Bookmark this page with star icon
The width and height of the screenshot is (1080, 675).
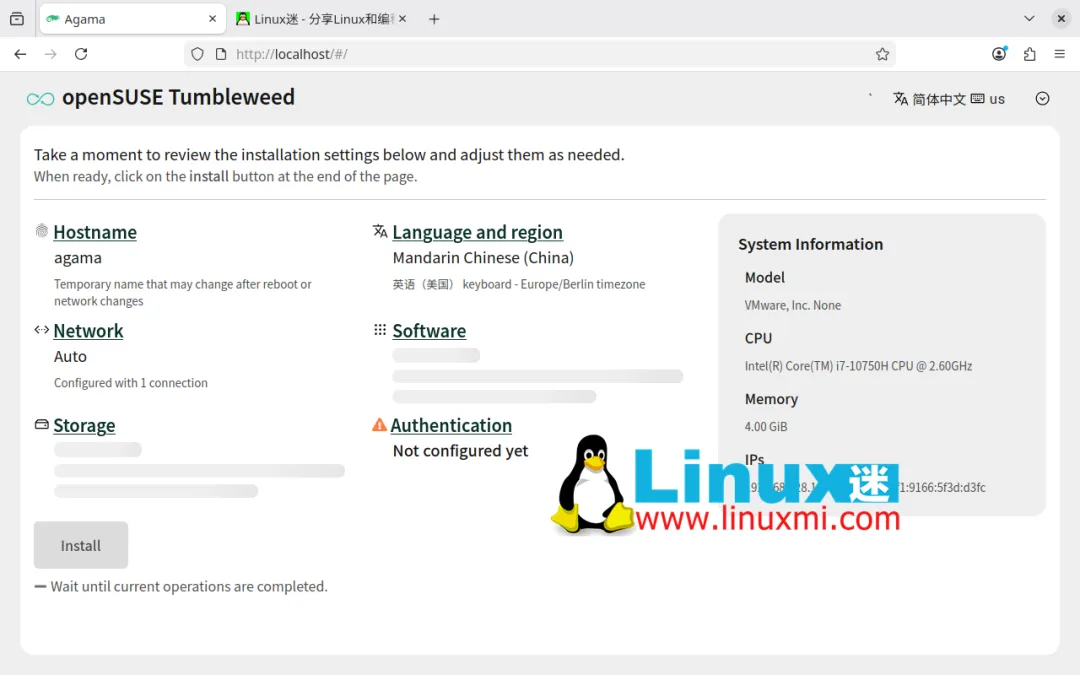tap(882, 54)
